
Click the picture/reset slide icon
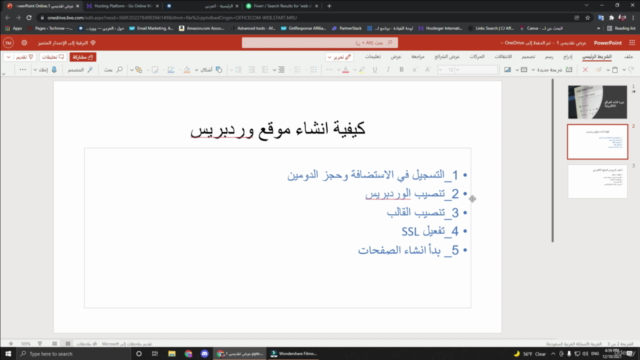tap(507, 70)
